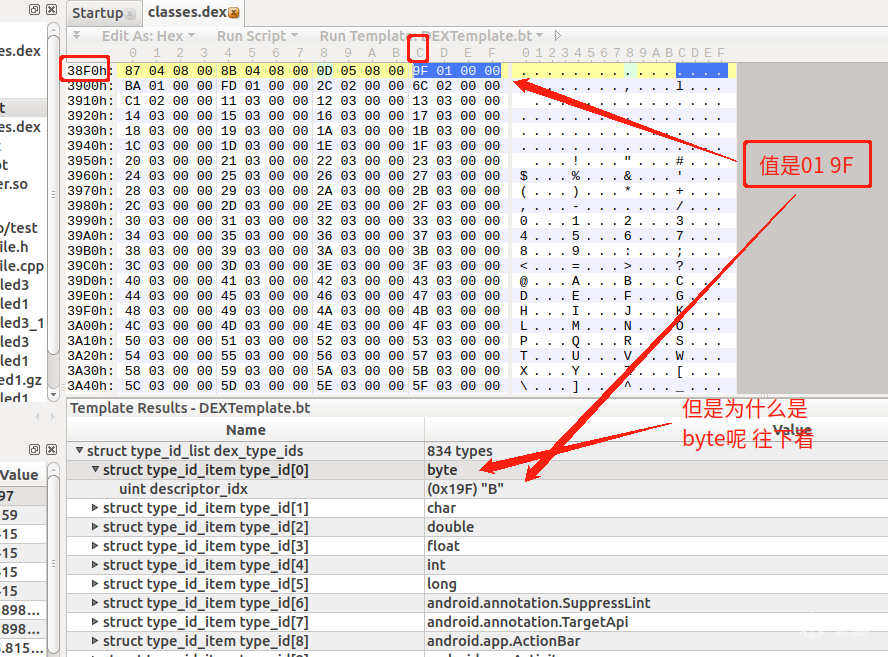The width and height of the screenshot is (888, 657).
Task: Select the uint descriptor_idx row
Action: 477,489
